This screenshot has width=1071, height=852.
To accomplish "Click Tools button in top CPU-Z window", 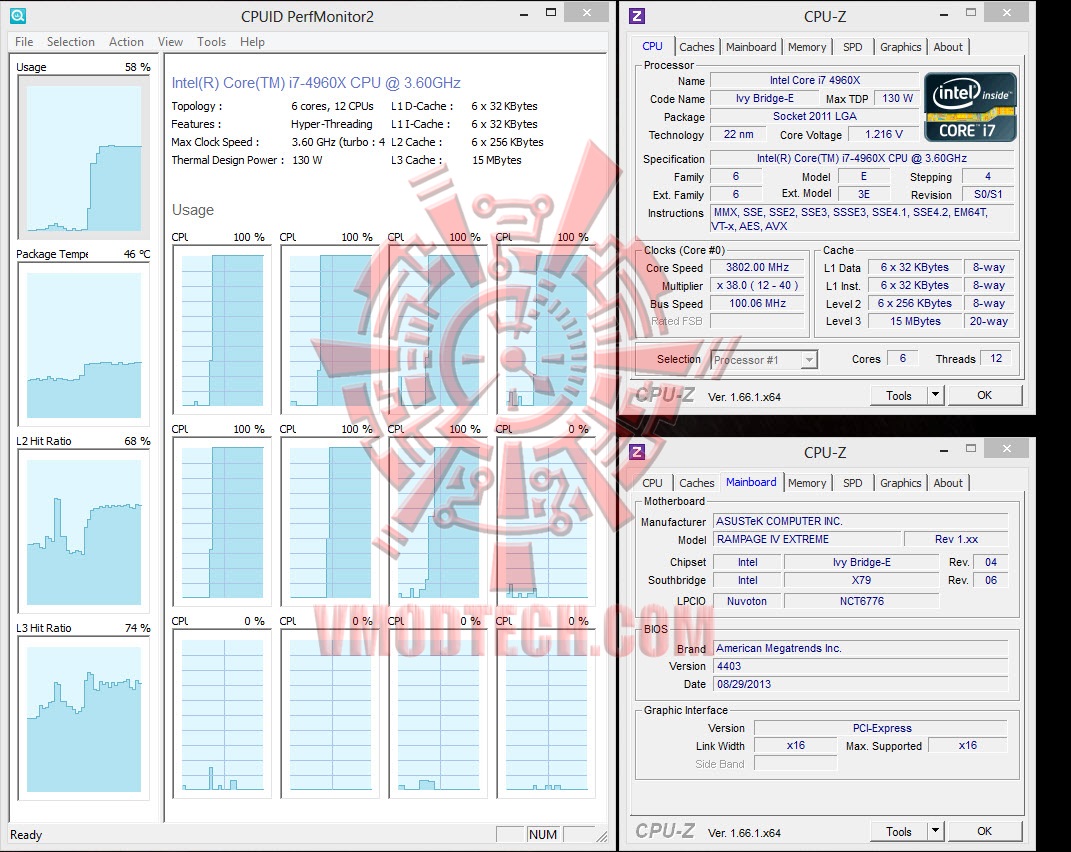I will (898, 395).
